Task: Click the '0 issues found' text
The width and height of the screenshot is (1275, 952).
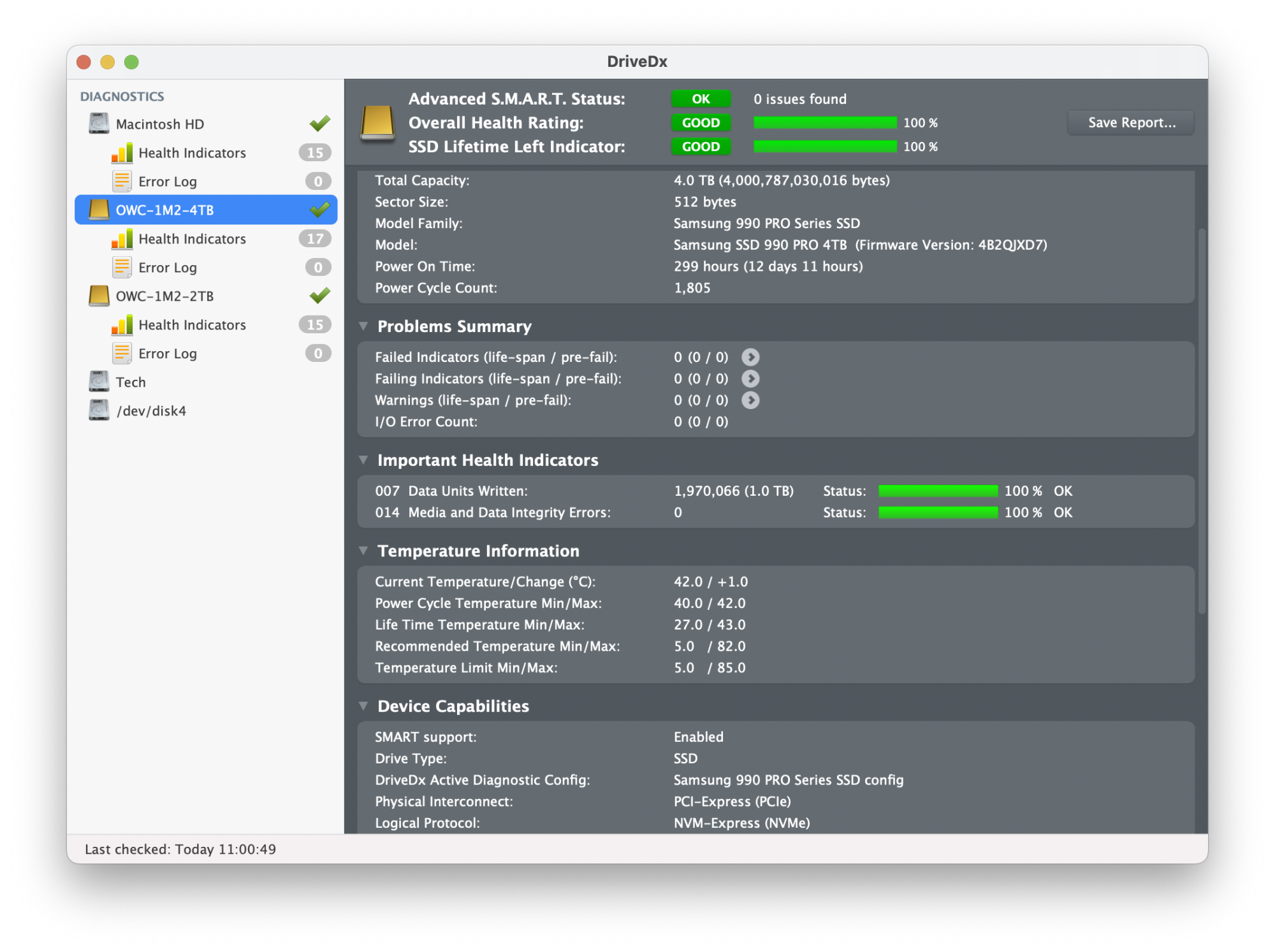Action: 800,99
